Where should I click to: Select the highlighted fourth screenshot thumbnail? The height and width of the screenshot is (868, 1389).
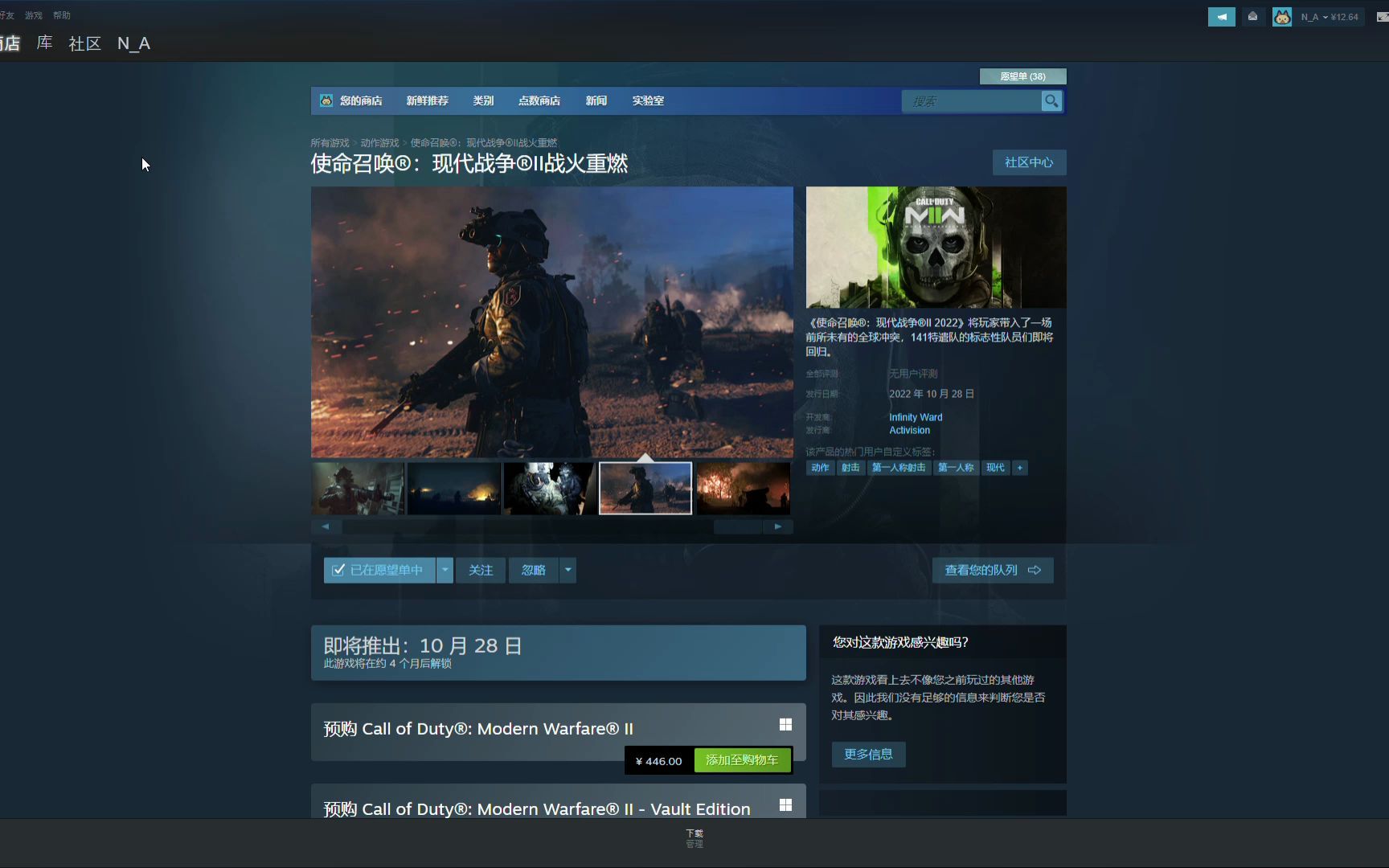(x=645, y=488)
